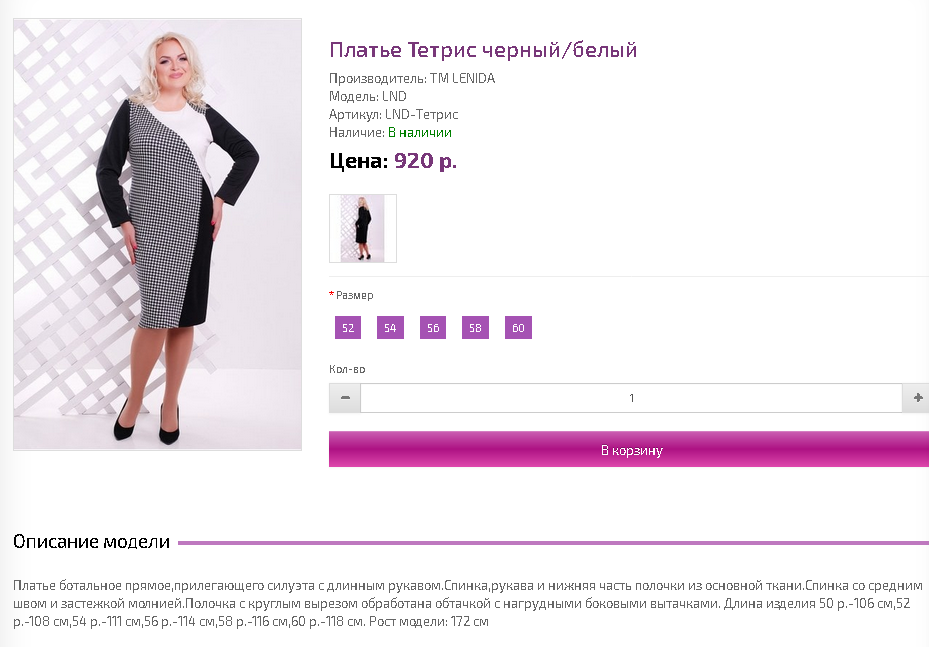
Task: Pick size 56
Action: [433, 328]
